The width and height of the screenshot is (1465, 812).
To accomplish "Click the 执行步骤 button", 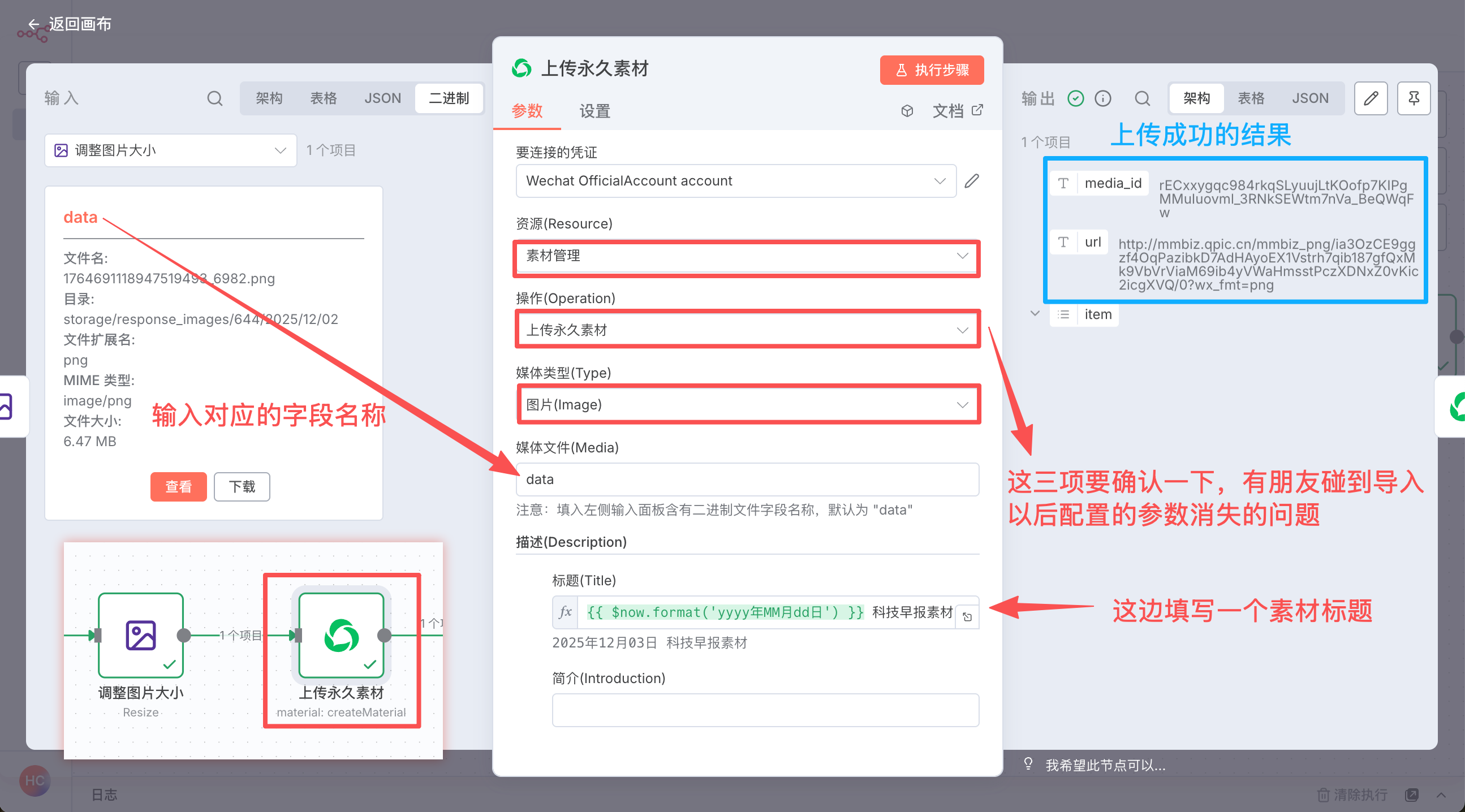I will pyautogui.click(x=932, y=70).
